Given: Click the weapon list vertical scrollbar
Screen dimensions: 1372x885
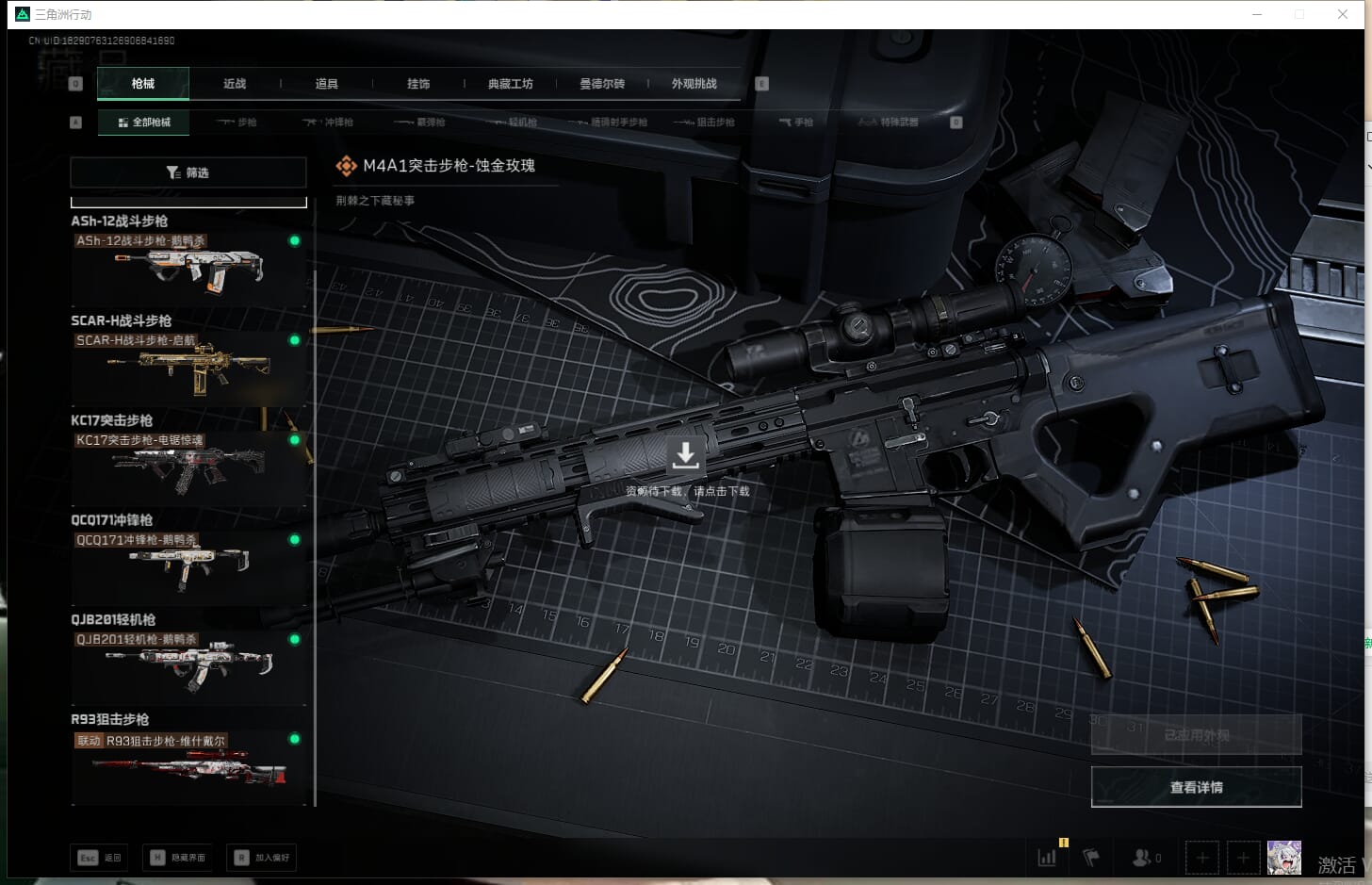Looking at the screenshot, I should (x=315, y=537).
